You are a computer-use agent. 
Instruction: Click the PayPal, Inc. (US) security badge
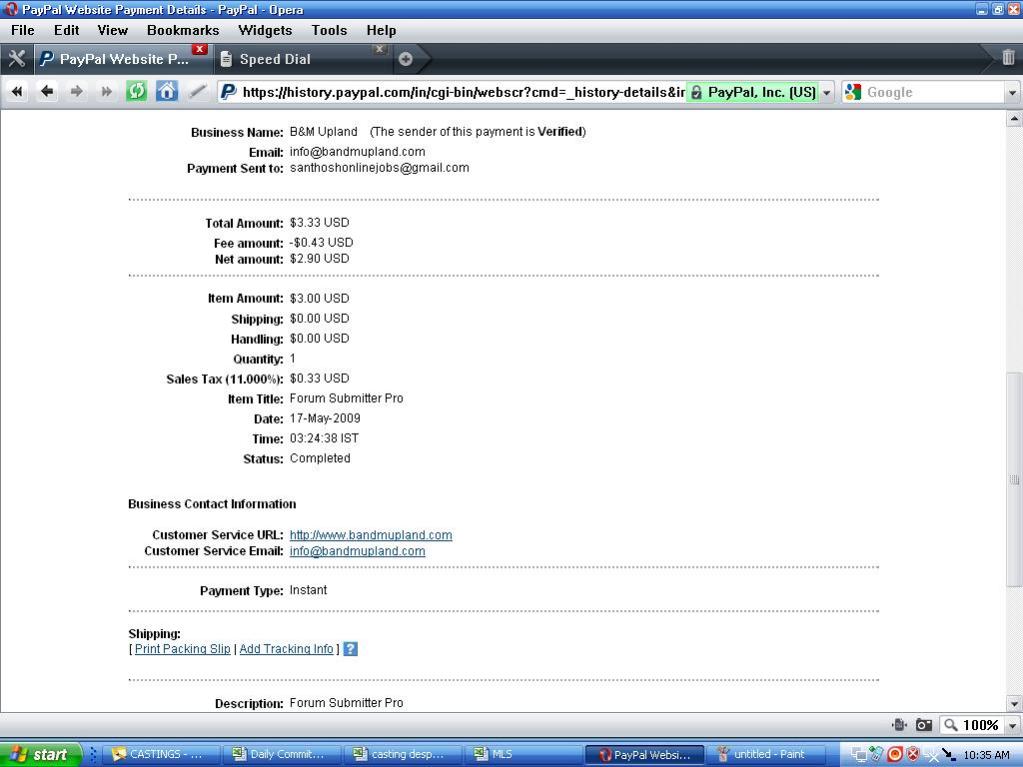coord(753,92)
